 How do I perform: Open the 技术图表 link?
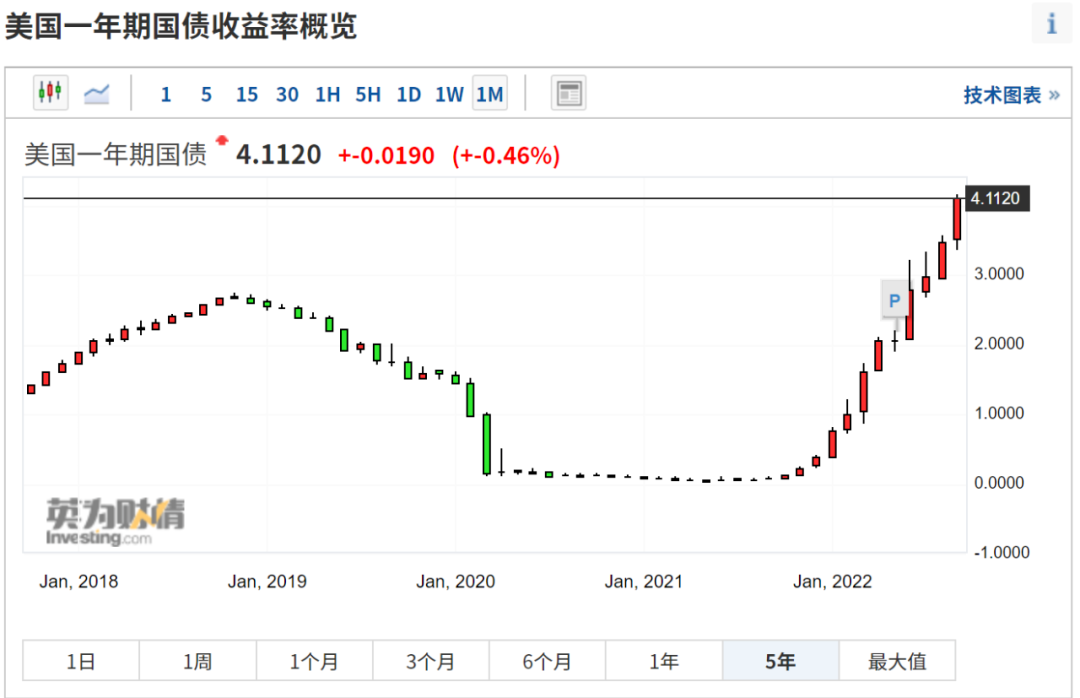point(1010,95)
